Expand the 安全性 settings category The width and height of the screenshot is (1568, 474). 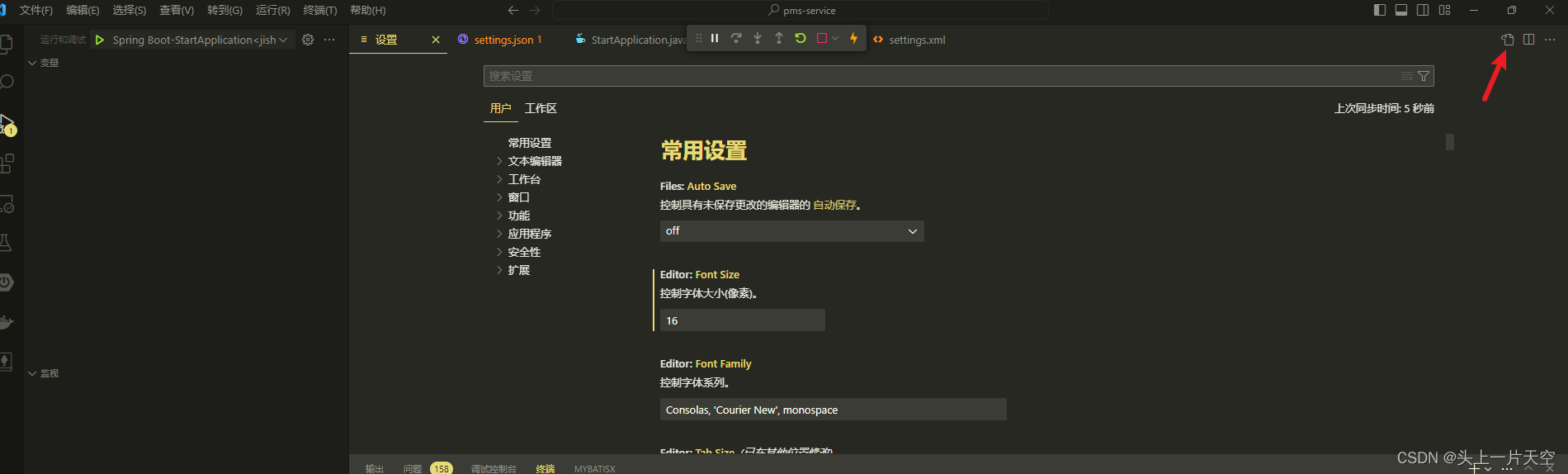click(499, 252)
